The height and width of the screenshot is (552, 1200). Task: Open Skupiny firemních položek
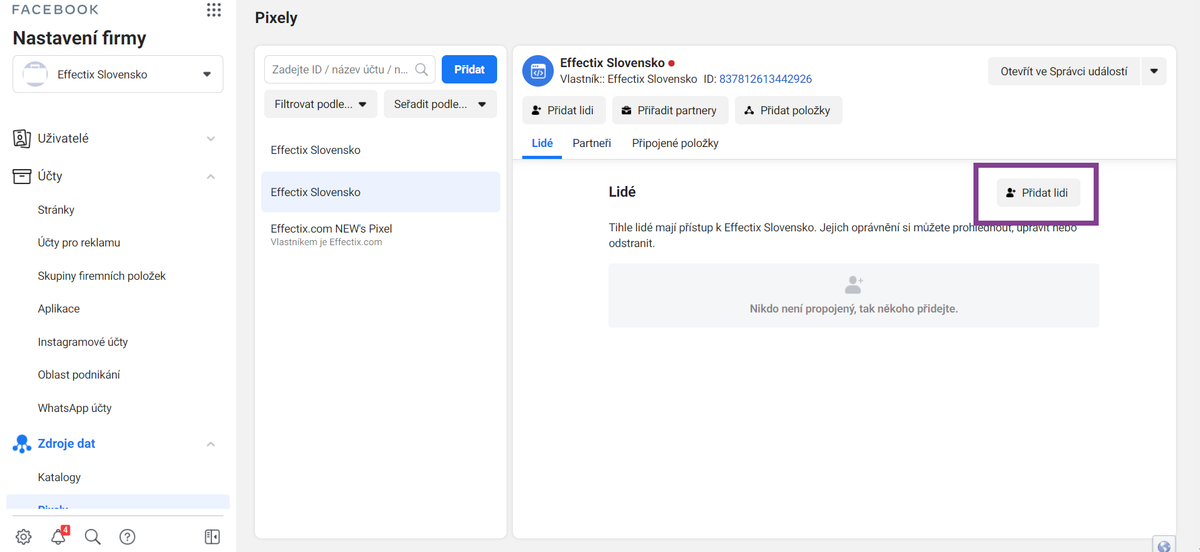click(x=102, y=276)
